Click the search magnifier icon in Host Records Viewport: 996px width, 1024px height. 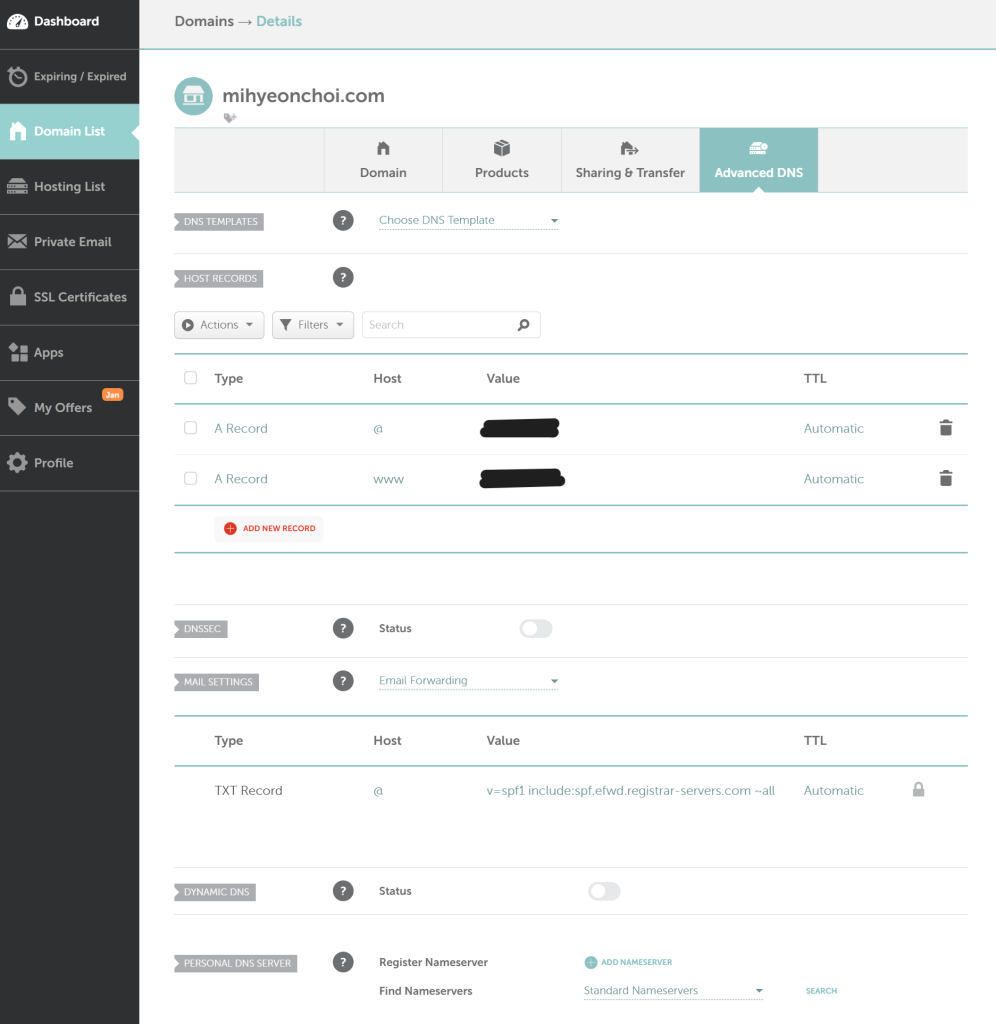[523, 325]
